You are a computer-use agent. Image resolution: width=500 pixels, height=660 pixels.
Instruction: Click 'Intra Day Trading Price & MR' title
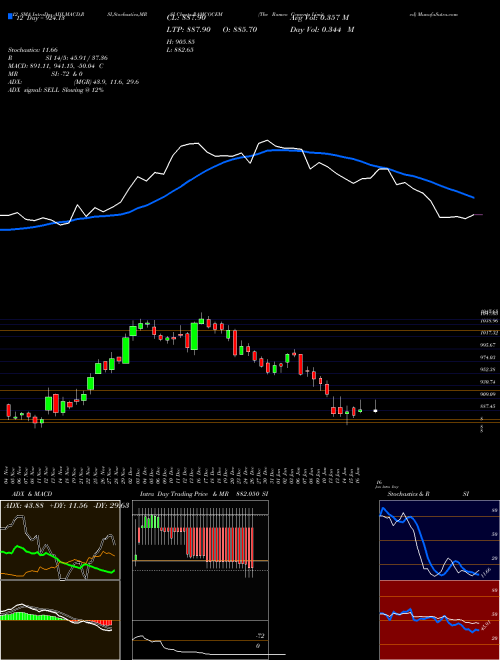point(184,494)
